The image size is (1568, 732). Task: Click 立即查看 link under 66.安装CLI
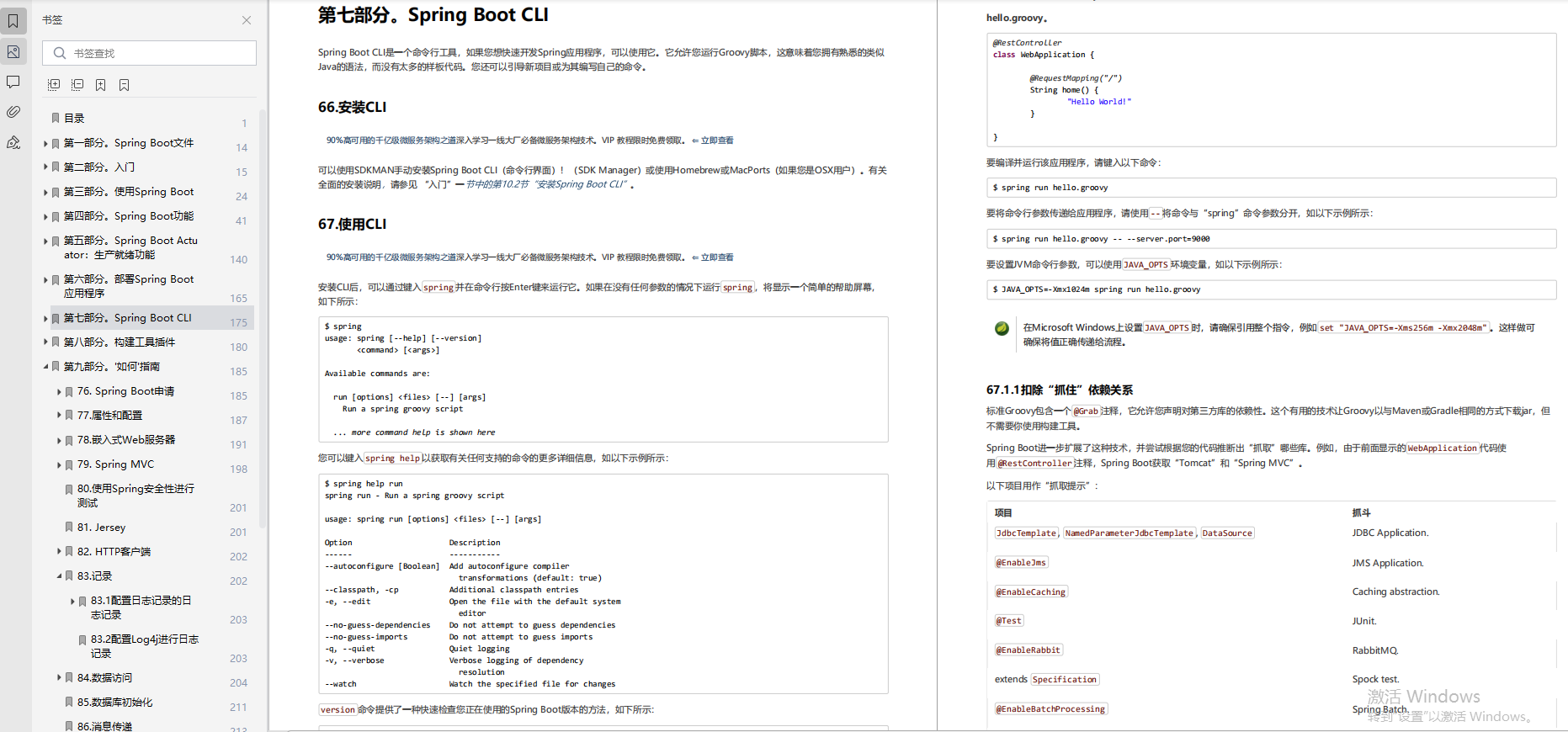[717, 141]
